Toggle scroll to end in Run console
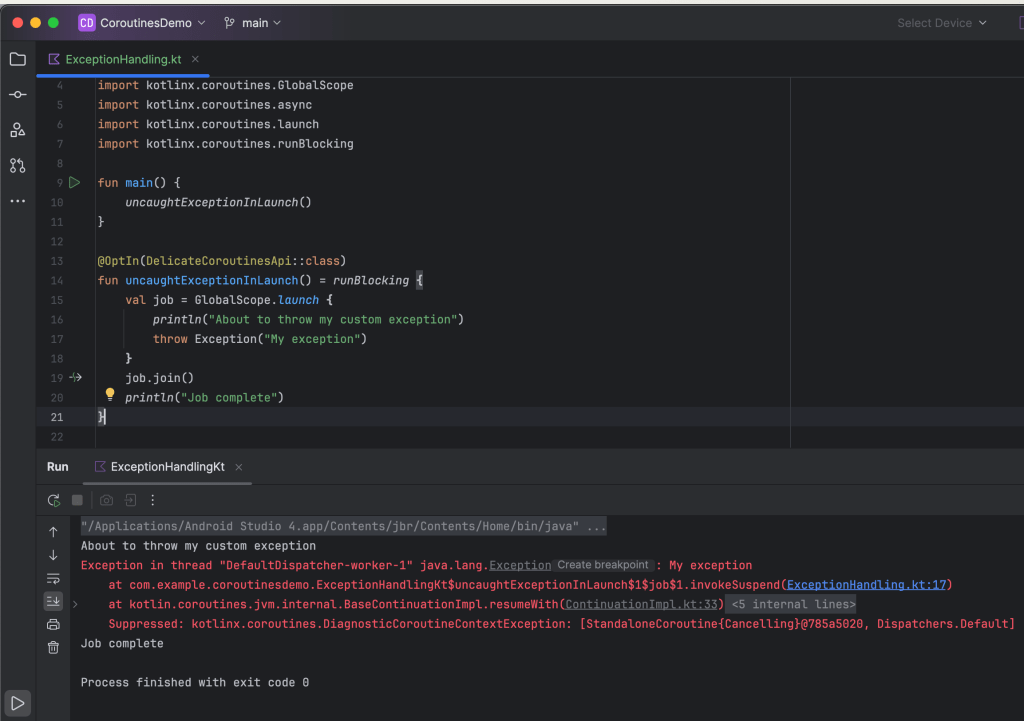Image resolution: width=1024 pixels, height=721 pixels. [53, 601]
